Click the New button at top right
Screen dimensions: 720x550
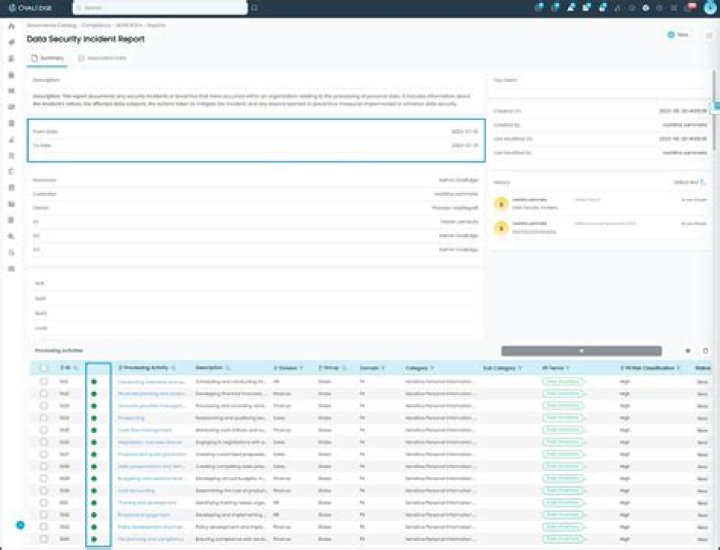coord(677,34)
